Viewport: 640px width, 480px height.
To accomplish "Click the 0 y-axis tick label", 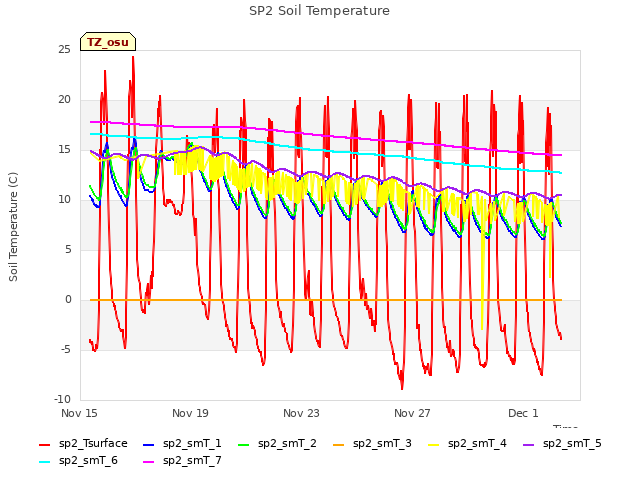I will click(68, 300).
